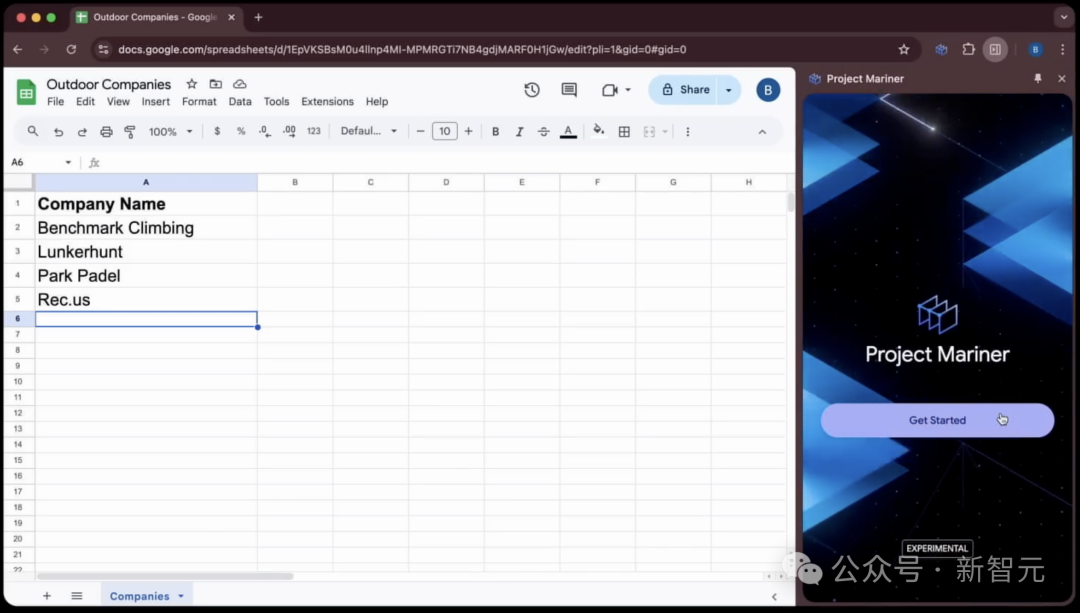This screenshot has width=1080, height=613.
Task: Open version history clock icon
Action: [x=532, y=90]
